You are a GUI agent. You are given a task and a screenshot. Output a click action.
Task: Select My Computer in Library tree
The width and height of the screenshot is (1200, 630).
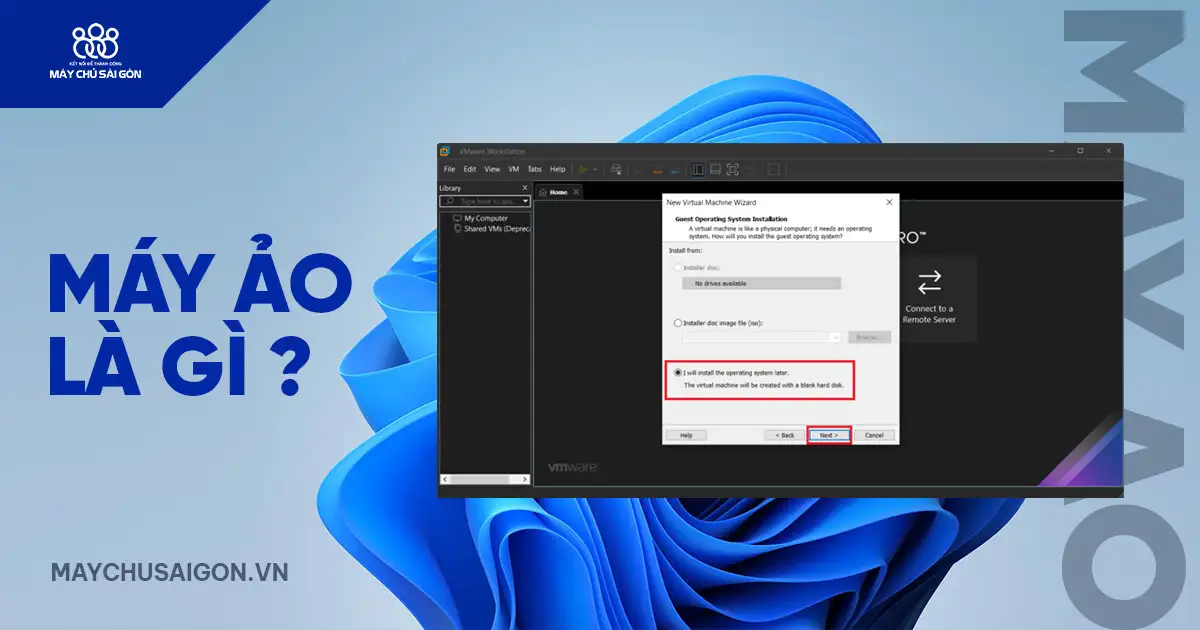pos(485,218)
